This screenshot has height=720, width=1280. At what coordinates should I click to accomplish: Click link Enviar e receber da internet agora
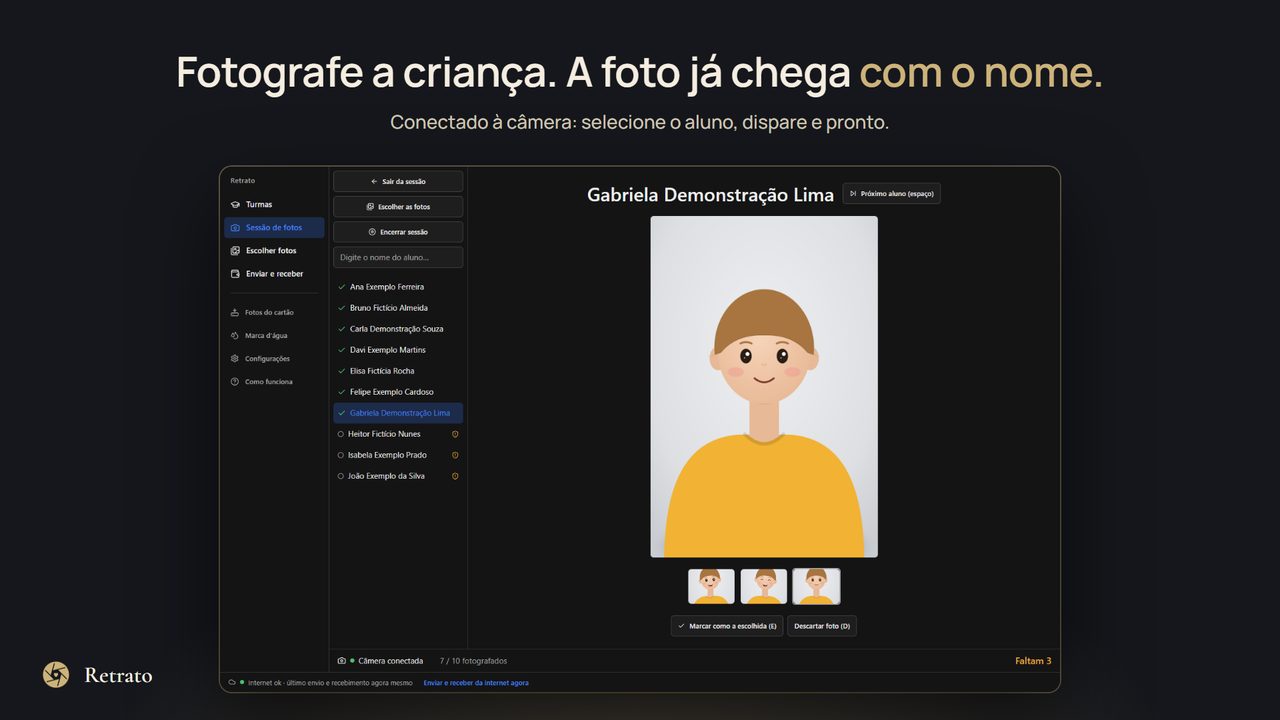(476, 683)
